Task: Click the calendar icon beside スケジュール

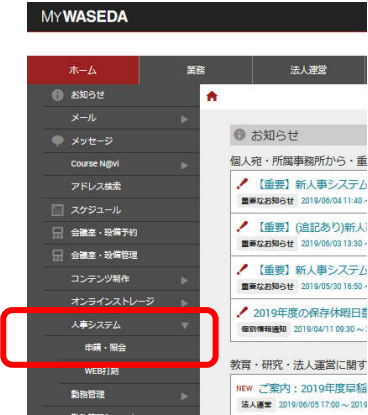Action: (57, 210)
